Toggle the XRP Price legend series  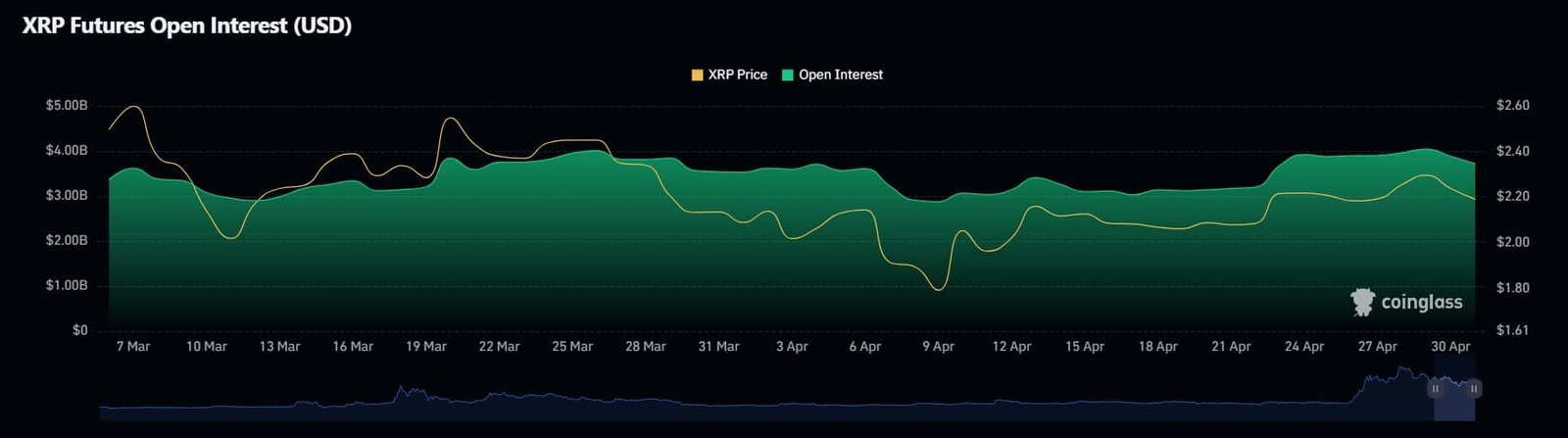729,74
